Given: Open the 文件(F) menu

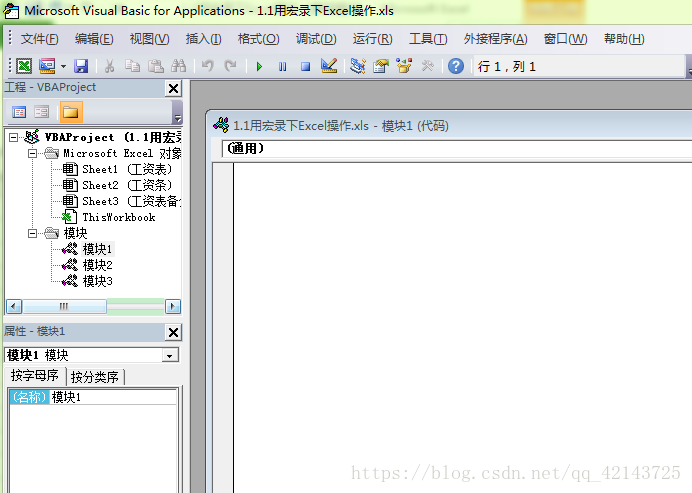Looking at the screenshot, I should click(39, 39).
